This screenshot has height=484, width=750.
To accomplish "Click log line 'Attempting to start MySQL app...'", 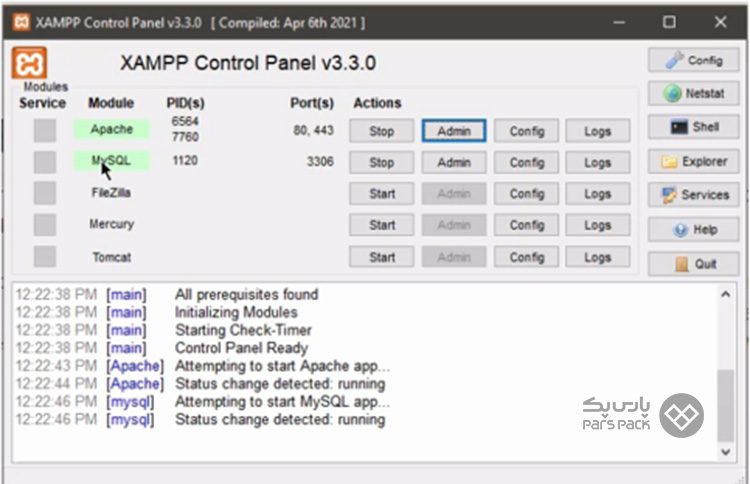I will pyautogui.click(x=283, y=402).
